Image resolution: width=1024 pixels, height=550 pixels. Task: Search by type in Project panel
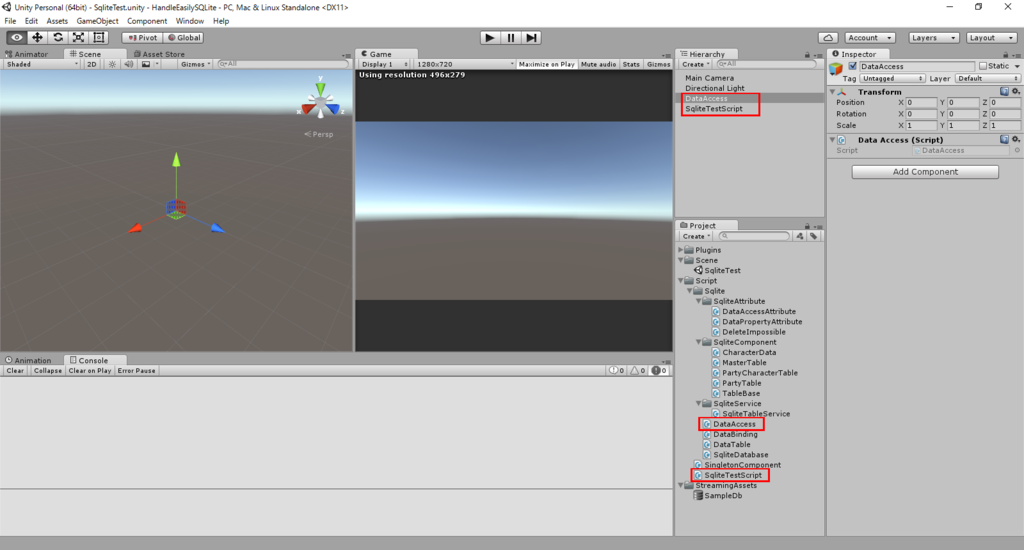tap(799, 236)
